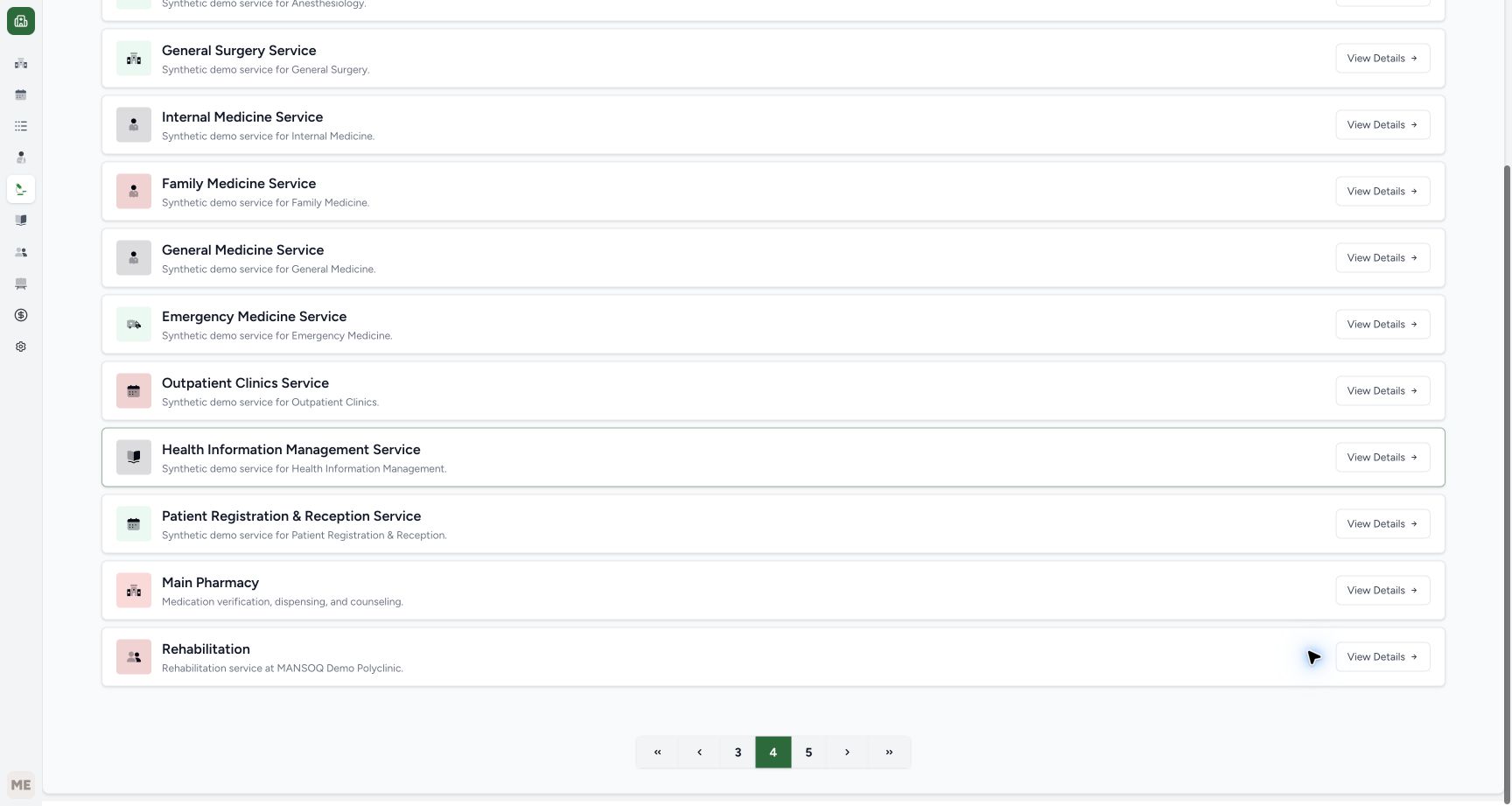This screenshot has height=806, width=1512.
Task: Go to previous page of services
Action: [x=699, y=753]
